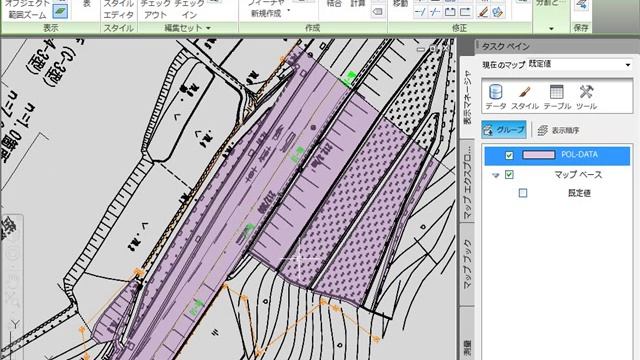Click the crosshair cursor on the map
The width and height of the screenshot is (640, 360).
[300, 258]
